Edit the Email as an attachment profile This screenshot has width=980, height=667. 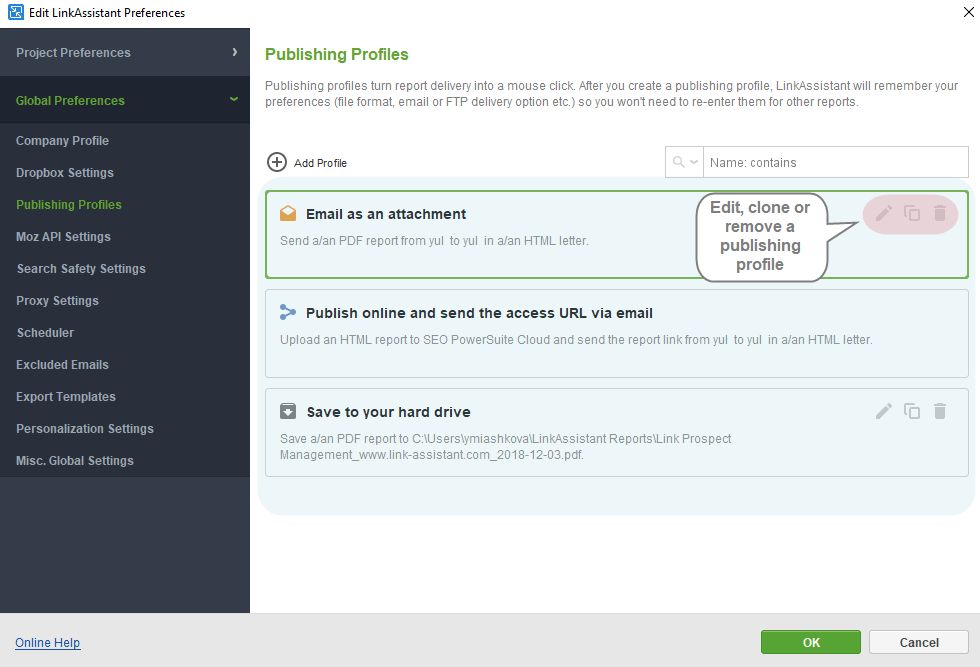[884, 213]
